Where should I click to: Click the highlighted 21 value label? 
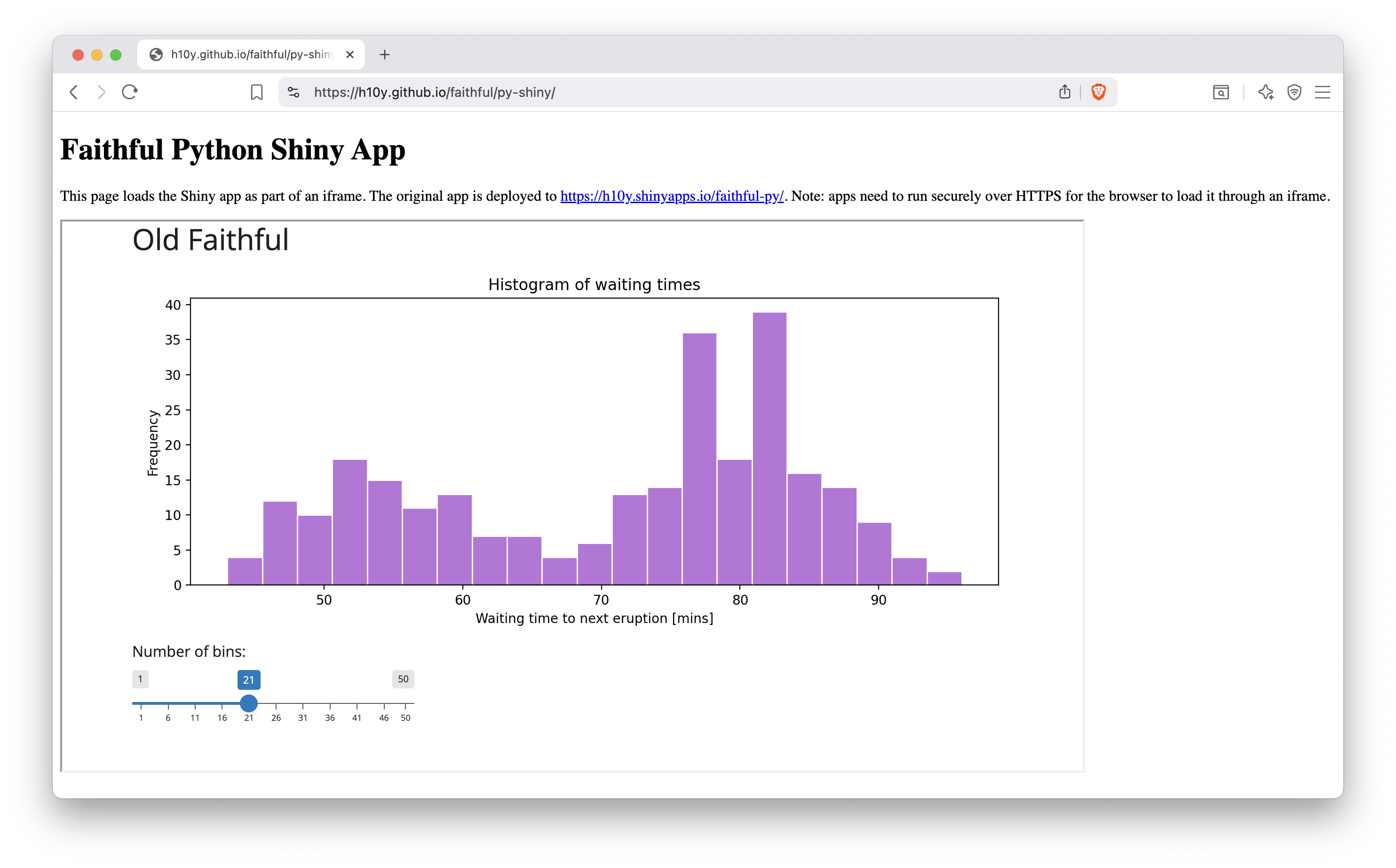click(249, 679)
